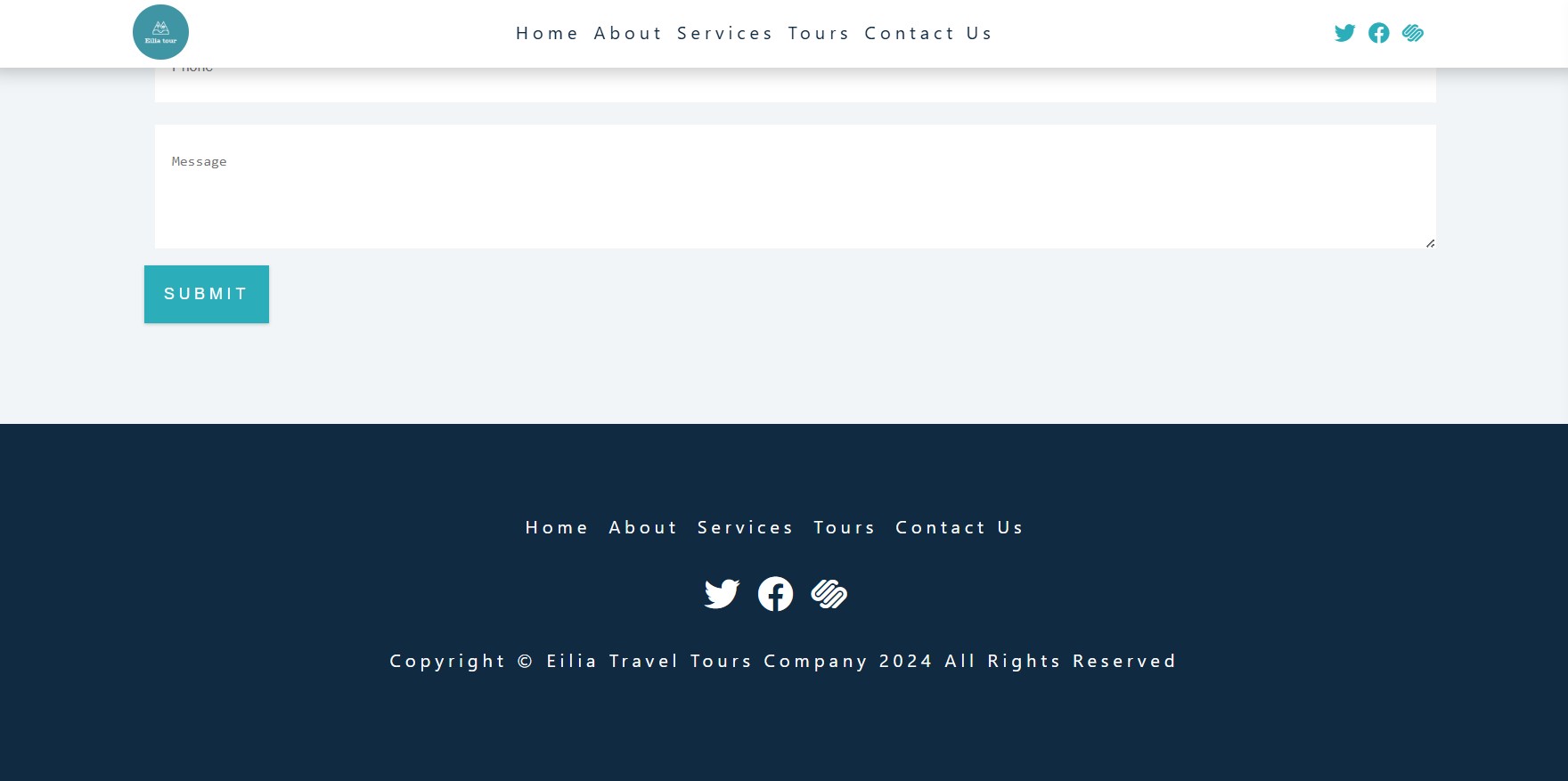Open the footer Facebook icon
Image resolution: width=1568 pixels, height=781 pixels.
(775, 593)
